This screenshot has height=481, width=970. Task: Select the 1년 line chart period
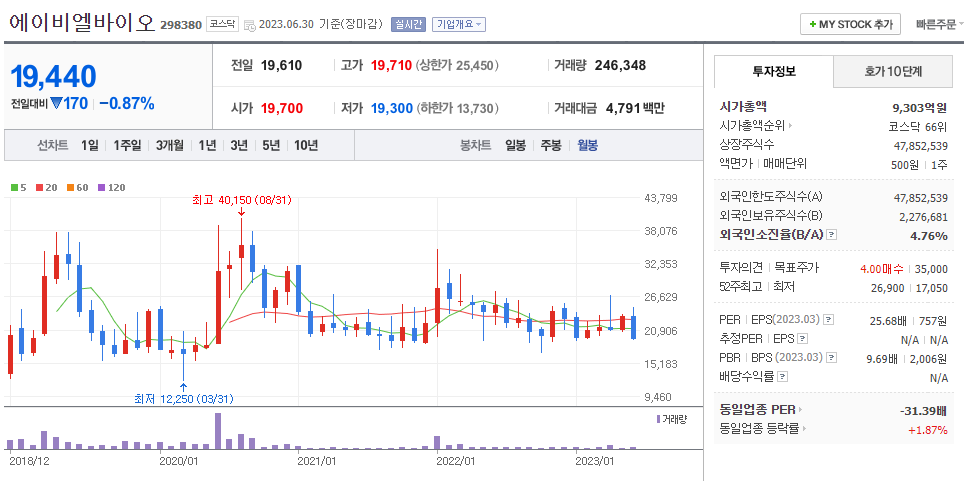pos(207,145)
